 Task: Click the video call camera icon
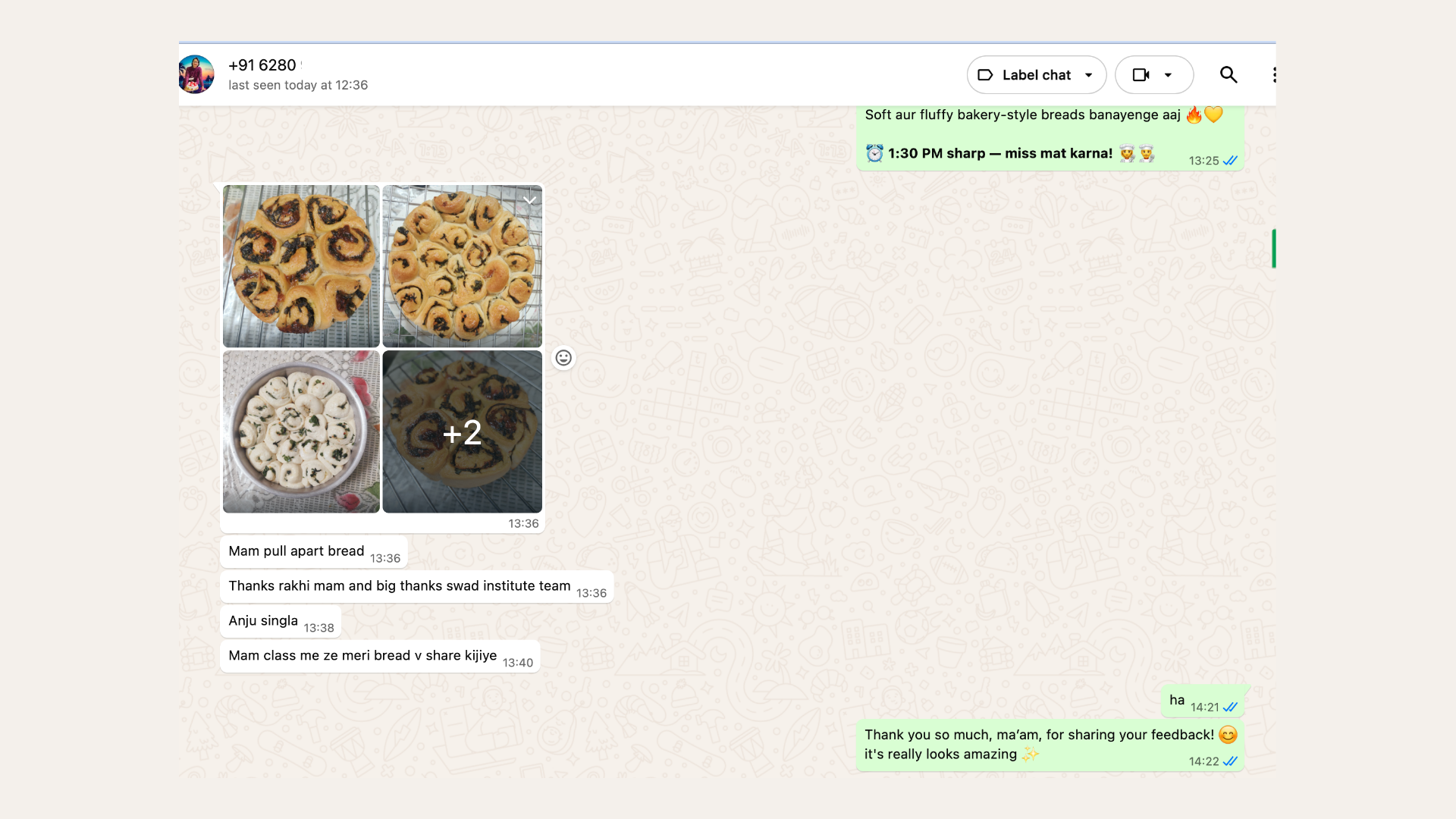tap(1141, 74)
